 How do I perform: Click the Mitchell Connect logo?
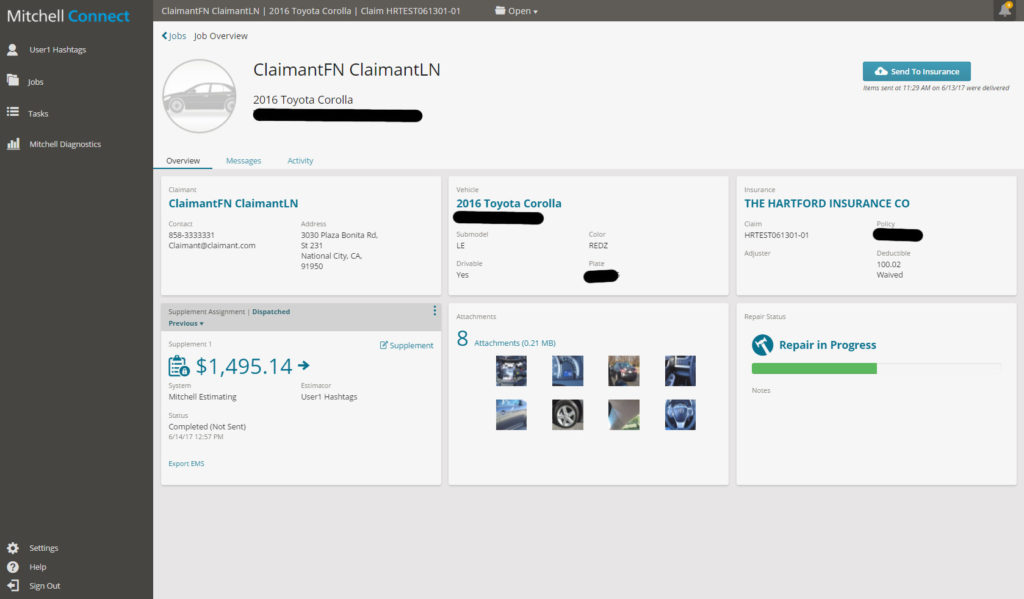68,16
